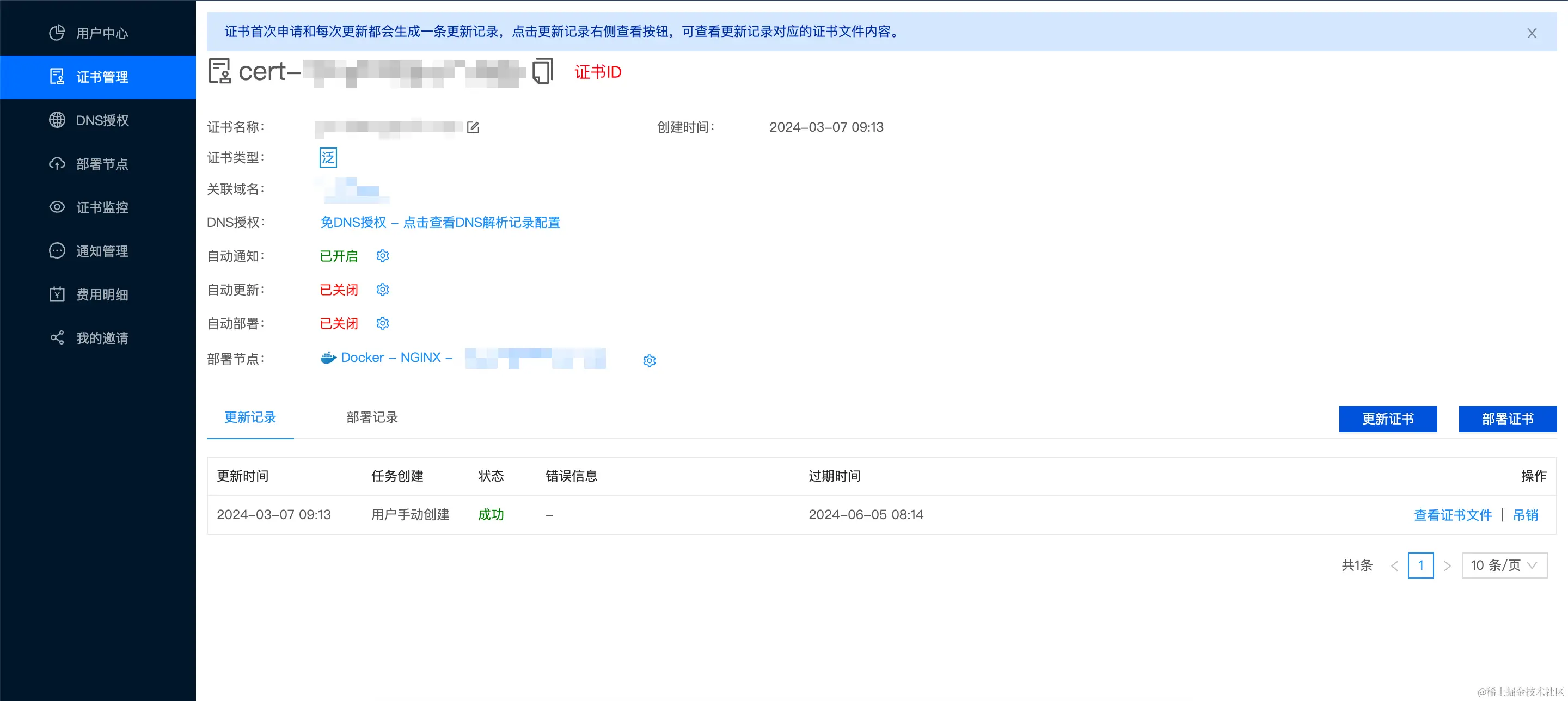
Task: Copy the certificate ID with the copy icon
Action: tap(542, 71)
